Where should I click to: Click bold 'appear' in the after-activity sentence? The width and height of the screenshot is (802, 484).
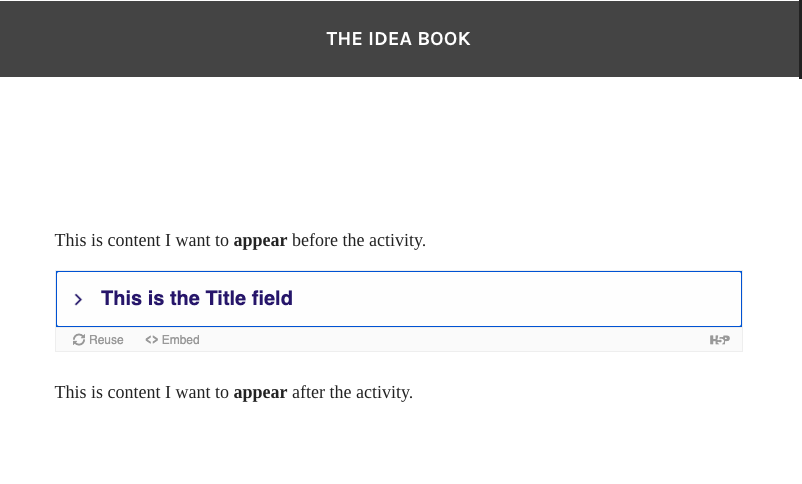[260, 392]
